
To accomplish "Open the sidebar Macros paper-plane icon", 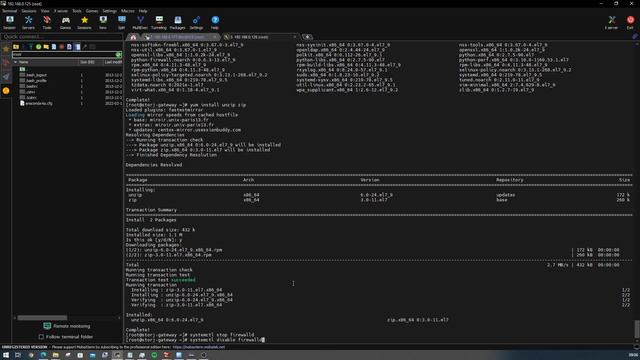I will pos(6,77).
